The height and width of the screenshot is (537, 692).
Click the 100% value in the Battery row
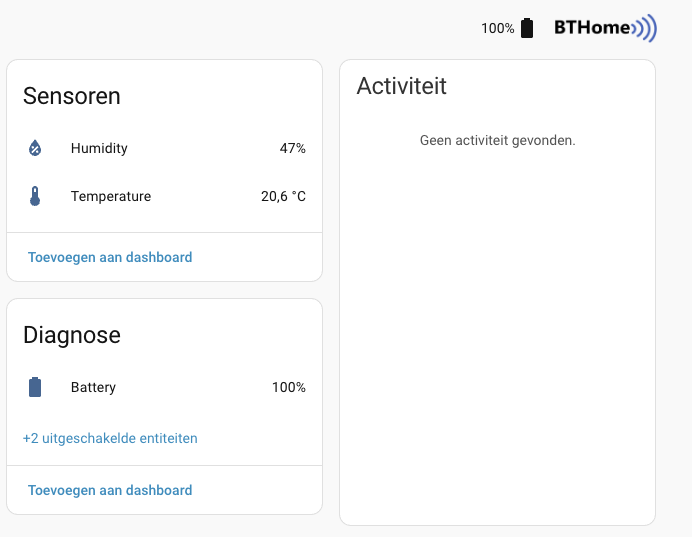click(288, 387)
